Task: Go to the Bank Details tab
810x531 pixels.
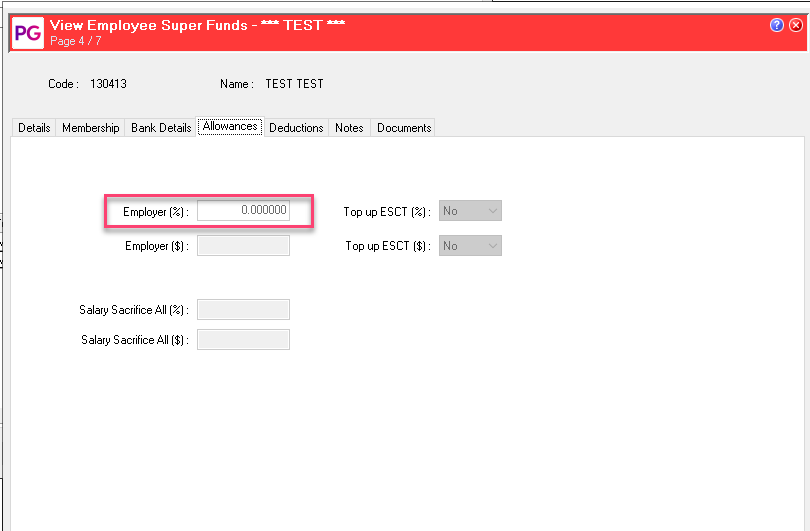Action: [161, 128]
